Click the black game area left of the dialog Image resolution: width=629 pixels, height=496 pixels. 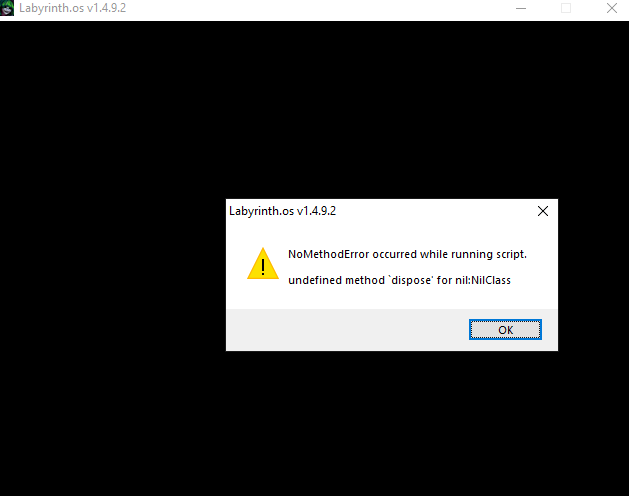(x=112, y=275)
